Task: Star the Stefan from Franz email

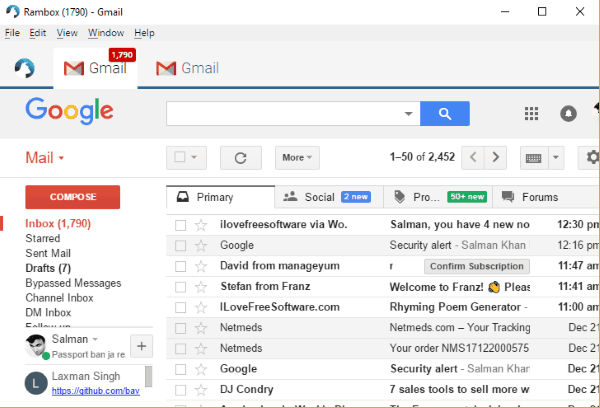Action: point(201,287)
